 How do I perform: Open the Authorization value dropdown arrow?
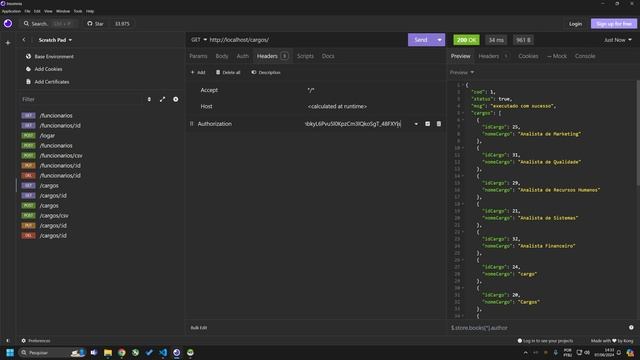[x=416, y=124]
